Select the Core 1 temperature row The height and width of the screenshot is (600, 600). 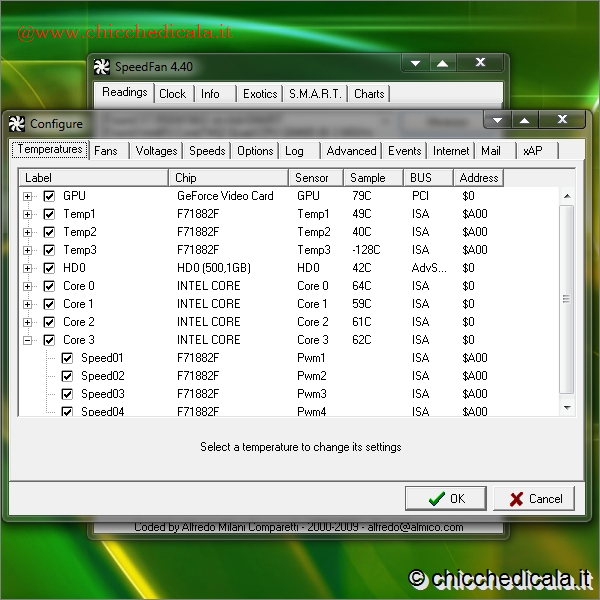(79, 304)
